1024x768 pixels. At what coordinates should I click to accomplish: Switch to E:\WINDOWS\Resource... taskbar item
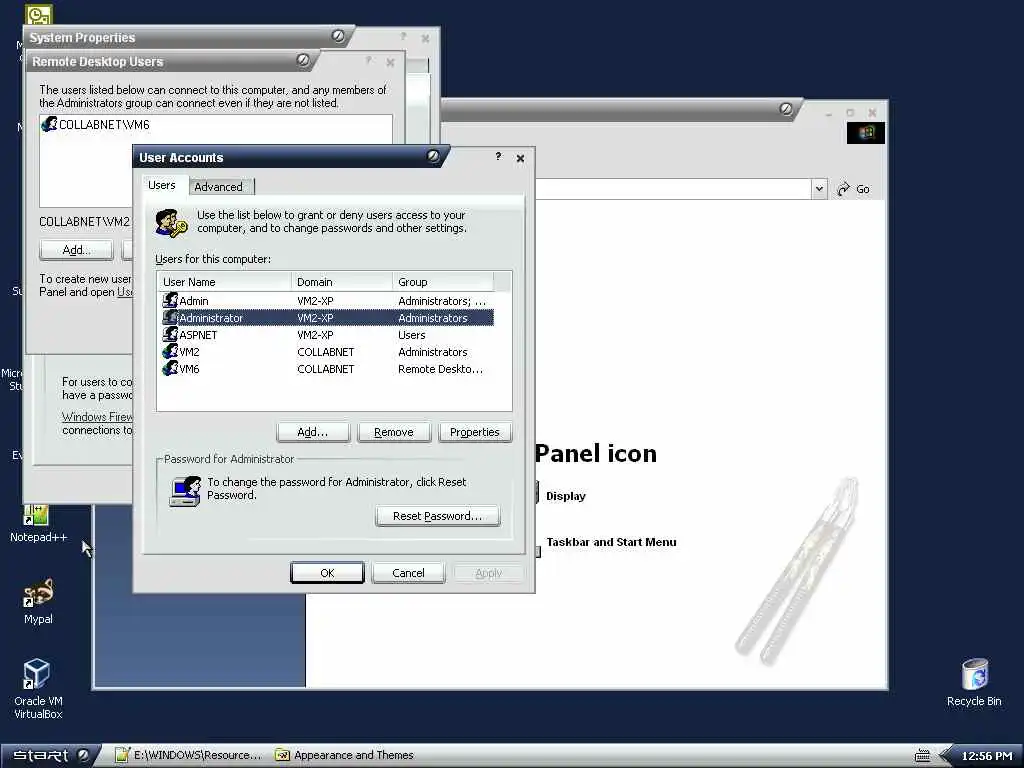[x=188, y=755]
